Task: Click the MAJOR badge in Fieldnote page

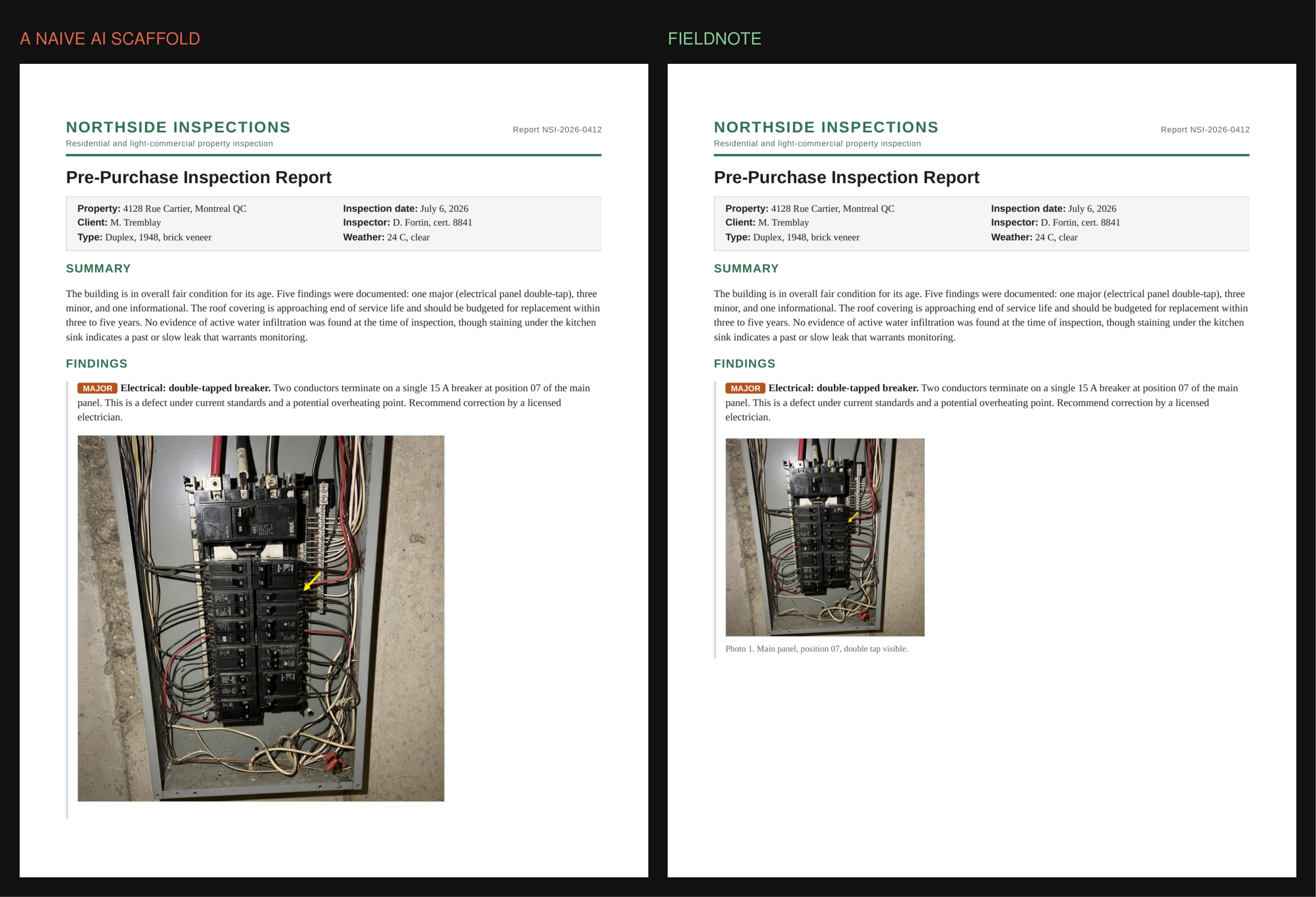Action: [x=745, y=388]
